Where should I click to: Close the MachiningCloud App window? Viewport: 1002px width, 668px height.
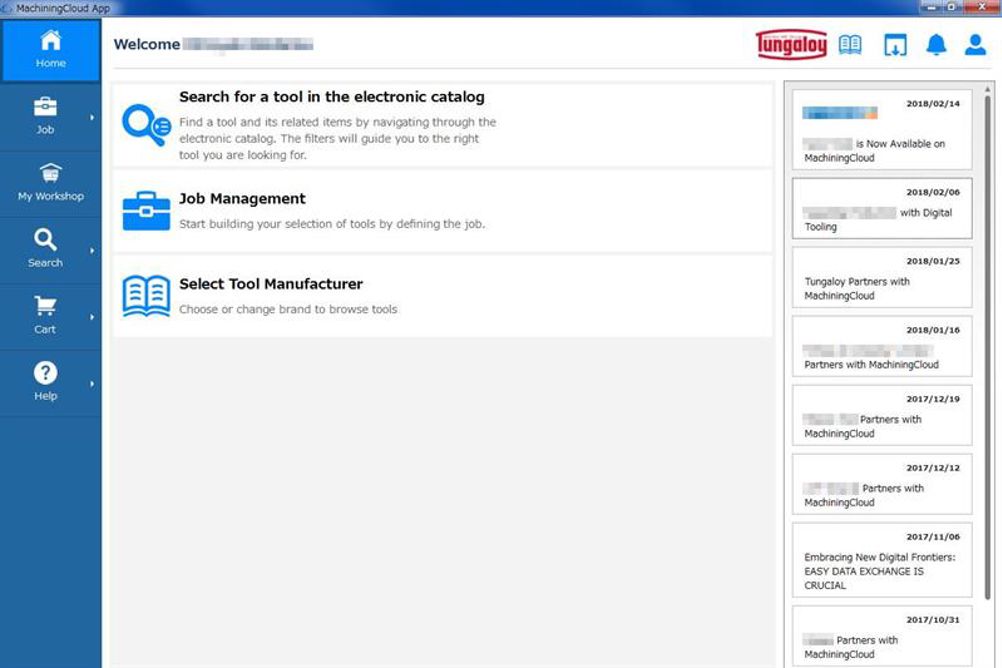[982, 7]
